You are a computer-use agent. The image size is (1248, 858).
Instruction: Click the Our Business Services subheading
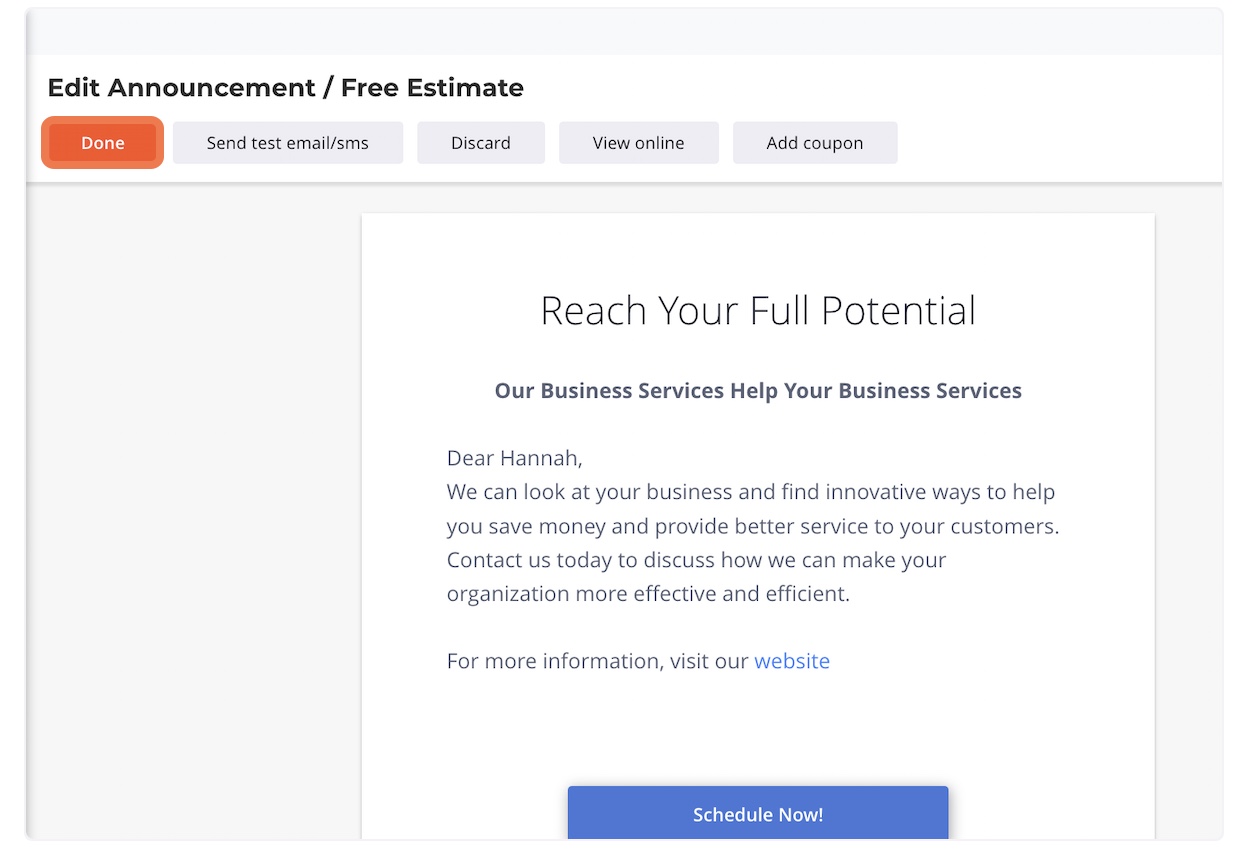tap(758, 391)
